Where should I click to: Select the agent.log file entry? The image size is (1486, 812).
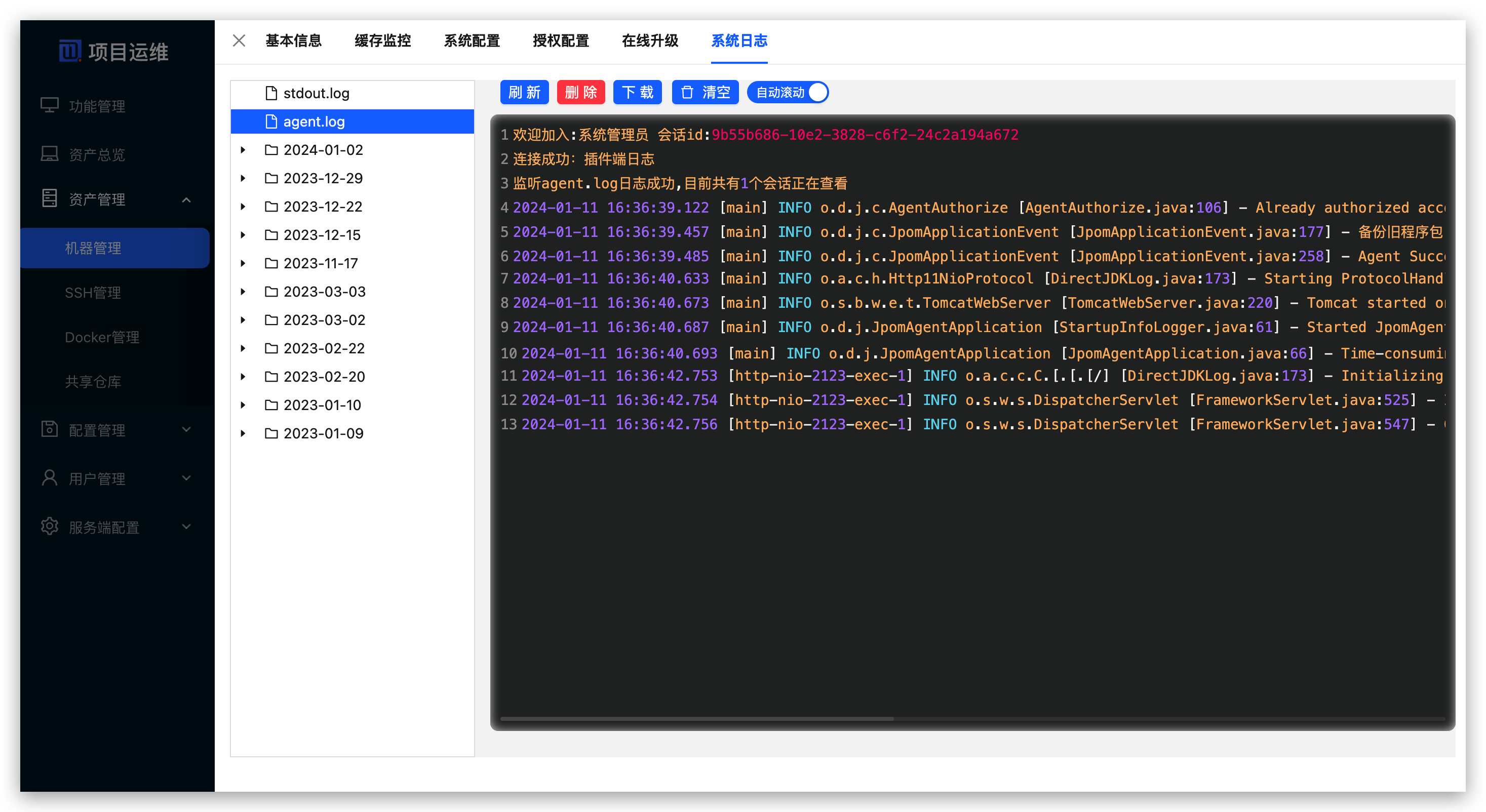pyautogui.click(x=314, y=121)
